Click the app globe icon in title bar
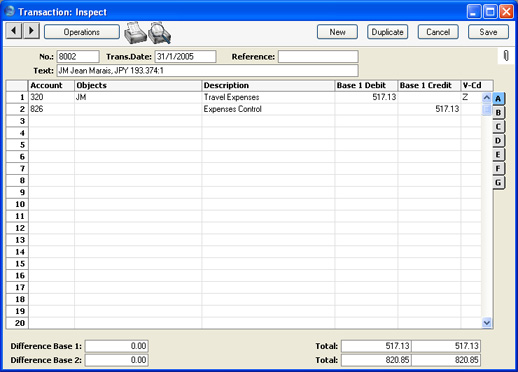This screenshot has width=518, height=372. tap(10, 11)
